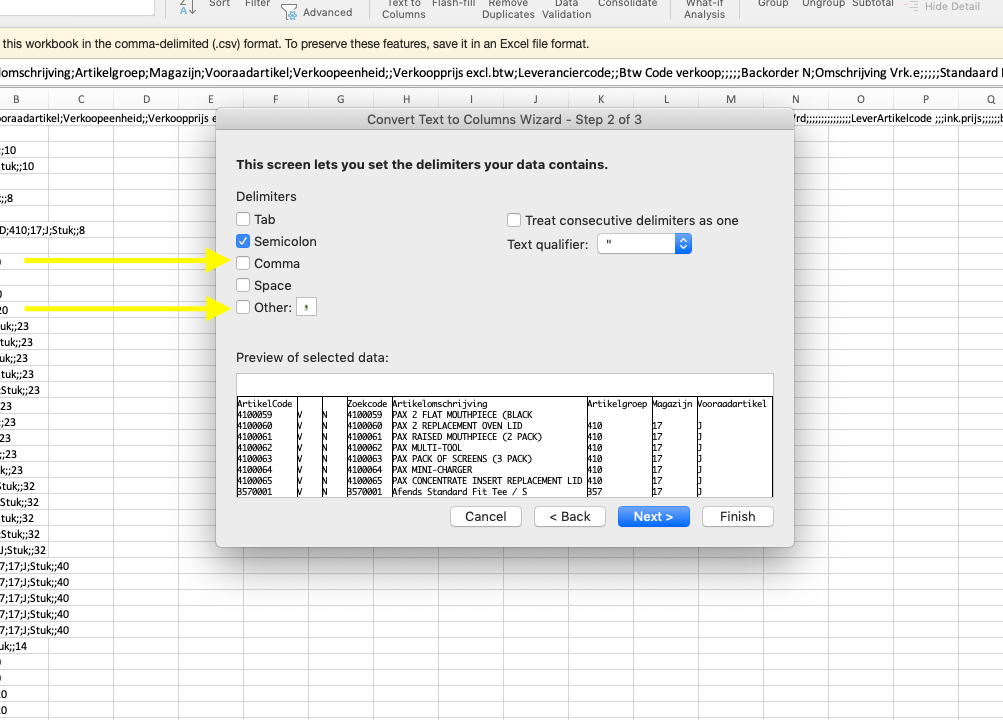Check the Comma delimiter option
Viewport: 1003px width, 720px height.
pyautogui.click(x=243, y=263)
